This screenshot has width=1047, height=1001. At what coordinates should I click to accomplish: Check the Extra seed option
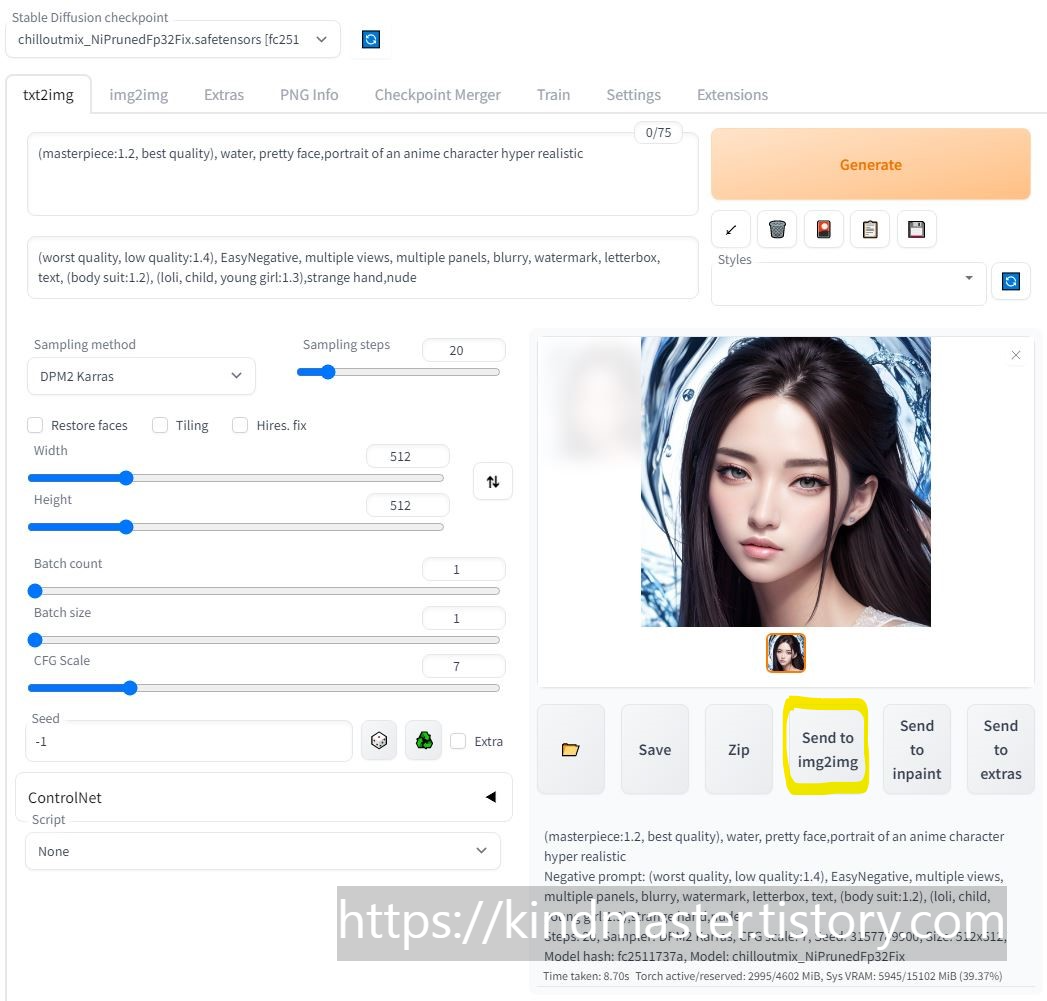pyautogui.click(x=458, y=741)
